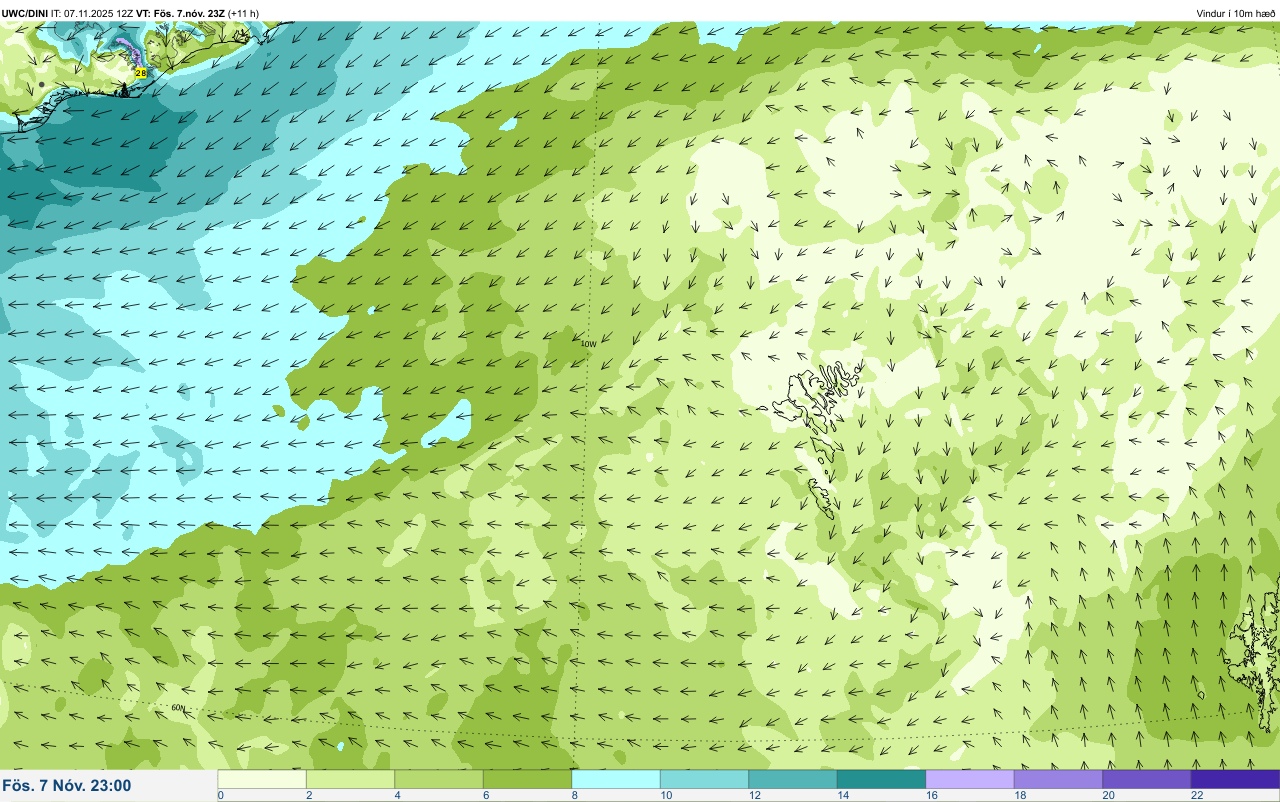The image size is (1280, 802).
Task: Click the turquoise 10–12 legend swatch
Action: click(x=704, y=779)
